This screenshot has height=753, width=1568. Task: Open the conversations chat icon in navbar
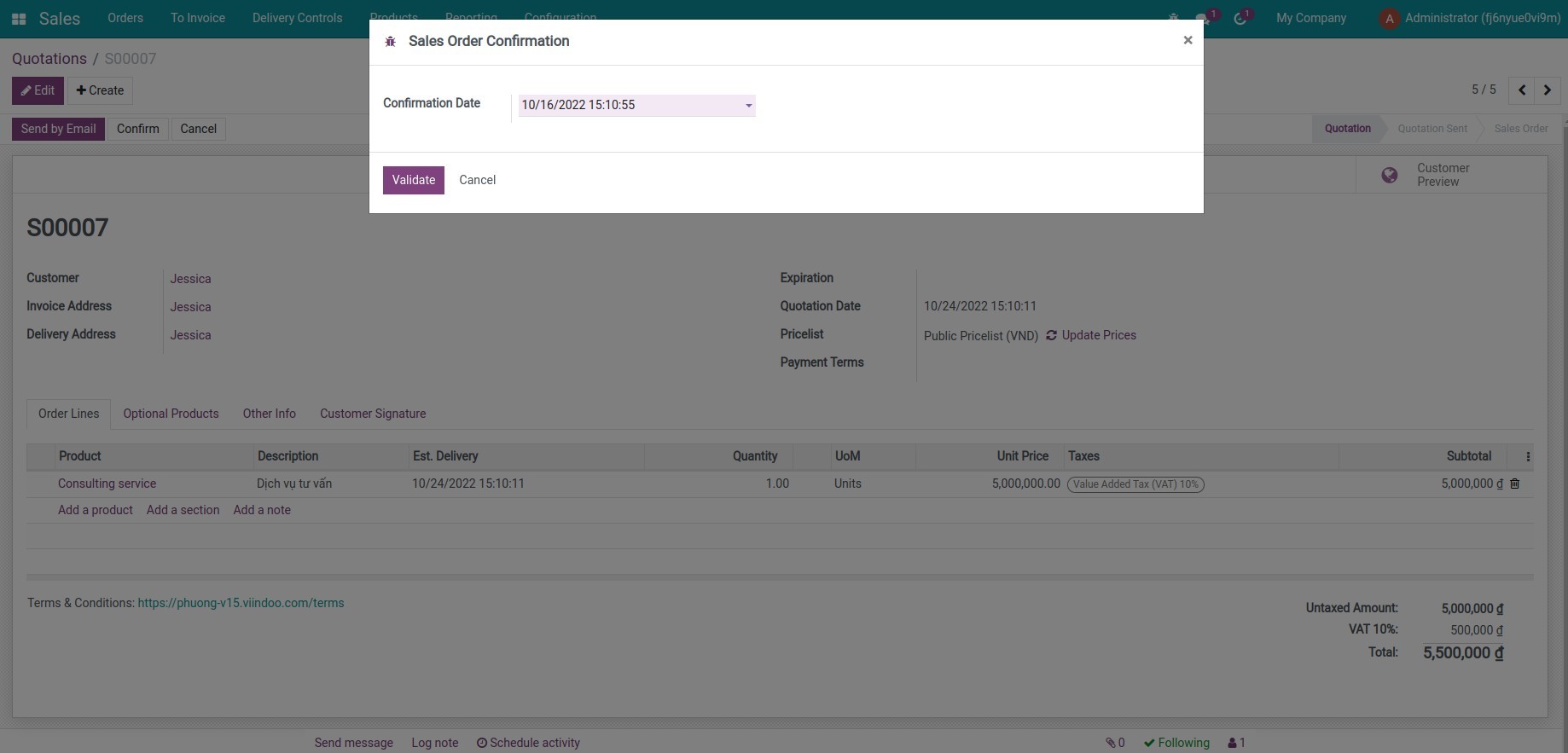[1203, 19]
